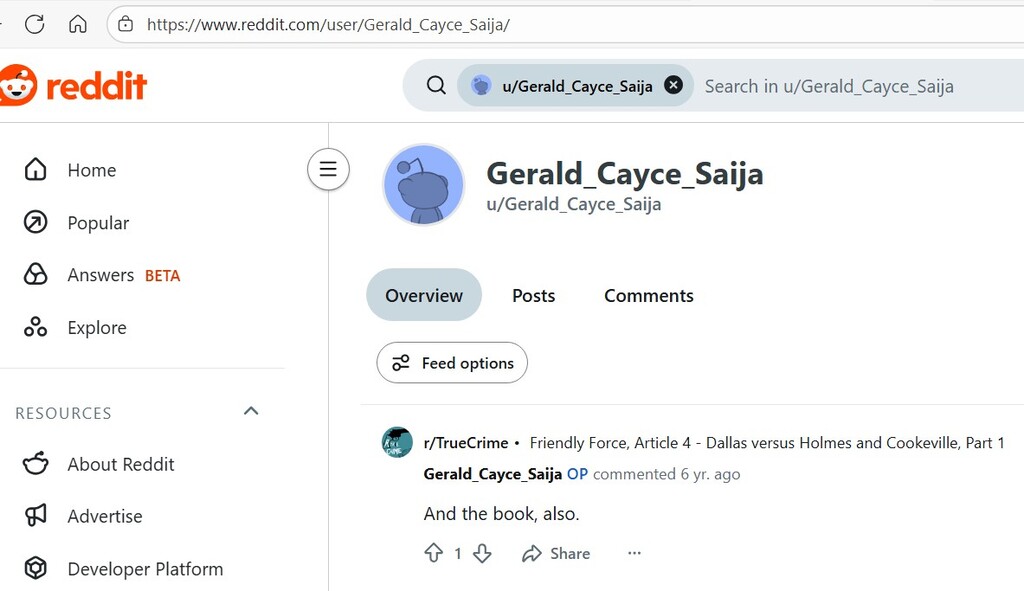Reload the page with browser refresh

click(35, 24)
